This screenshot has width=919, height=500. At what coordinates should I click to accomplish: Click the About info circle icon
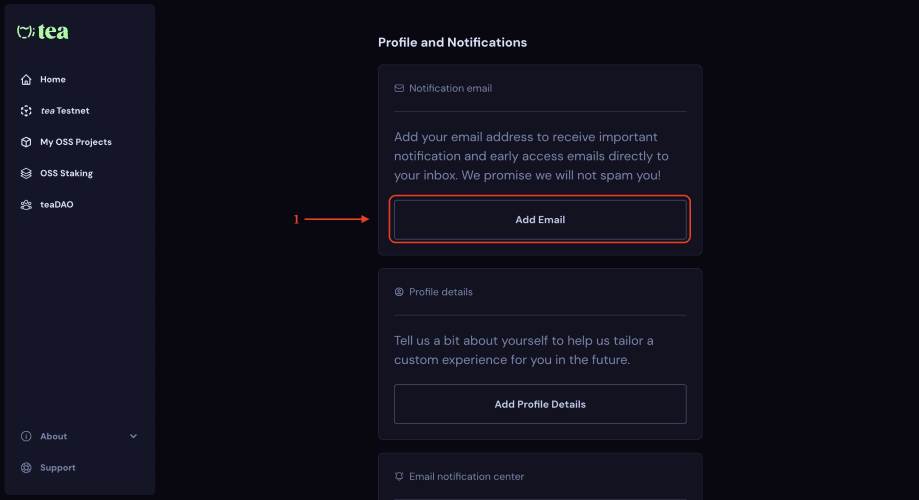(x=26, y=437)
